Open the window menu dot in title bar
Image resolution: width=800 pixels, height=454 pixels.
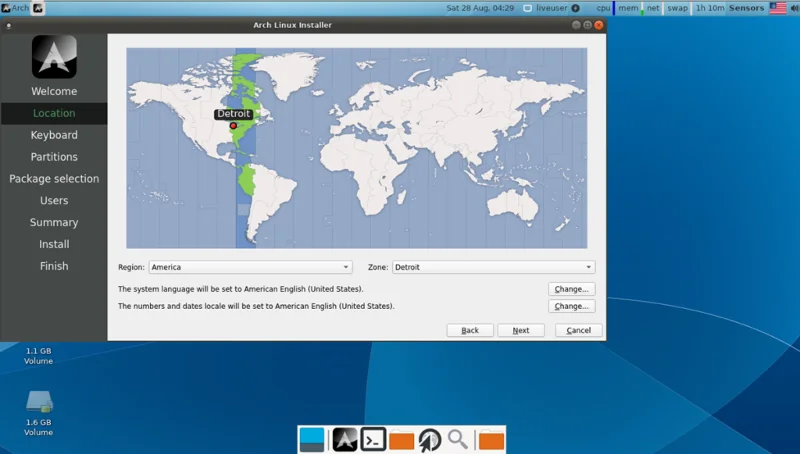(x=9, y=26)
